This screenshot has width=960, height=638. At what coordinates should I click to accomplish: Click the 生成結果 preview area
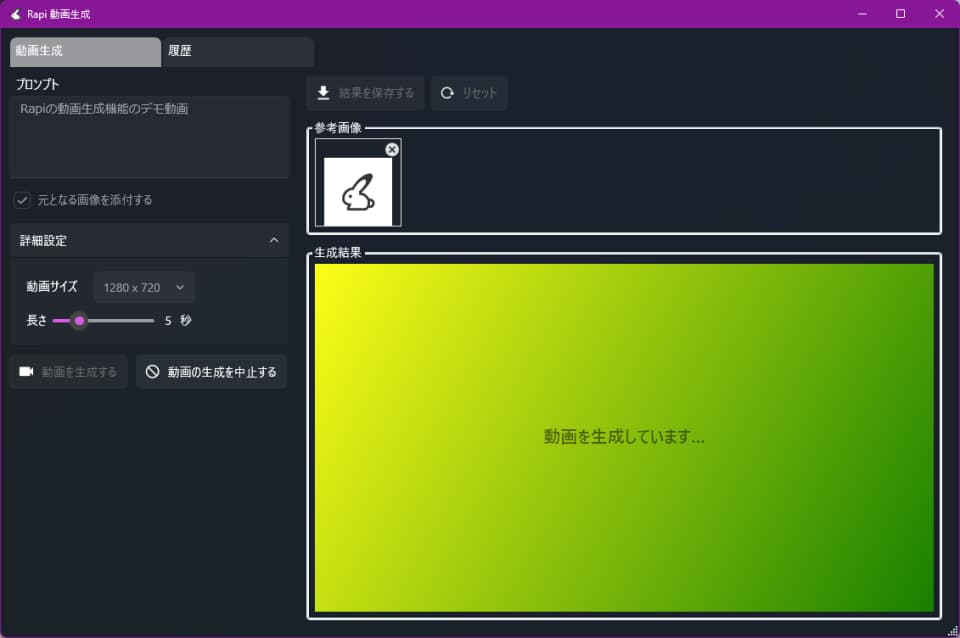[x=623, y=437]
